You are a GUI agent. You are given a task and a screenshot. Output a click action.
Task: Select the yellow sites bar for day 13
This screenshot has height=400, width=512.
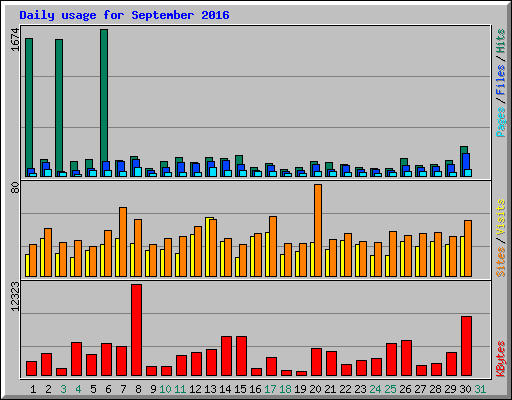pos(208,247)
